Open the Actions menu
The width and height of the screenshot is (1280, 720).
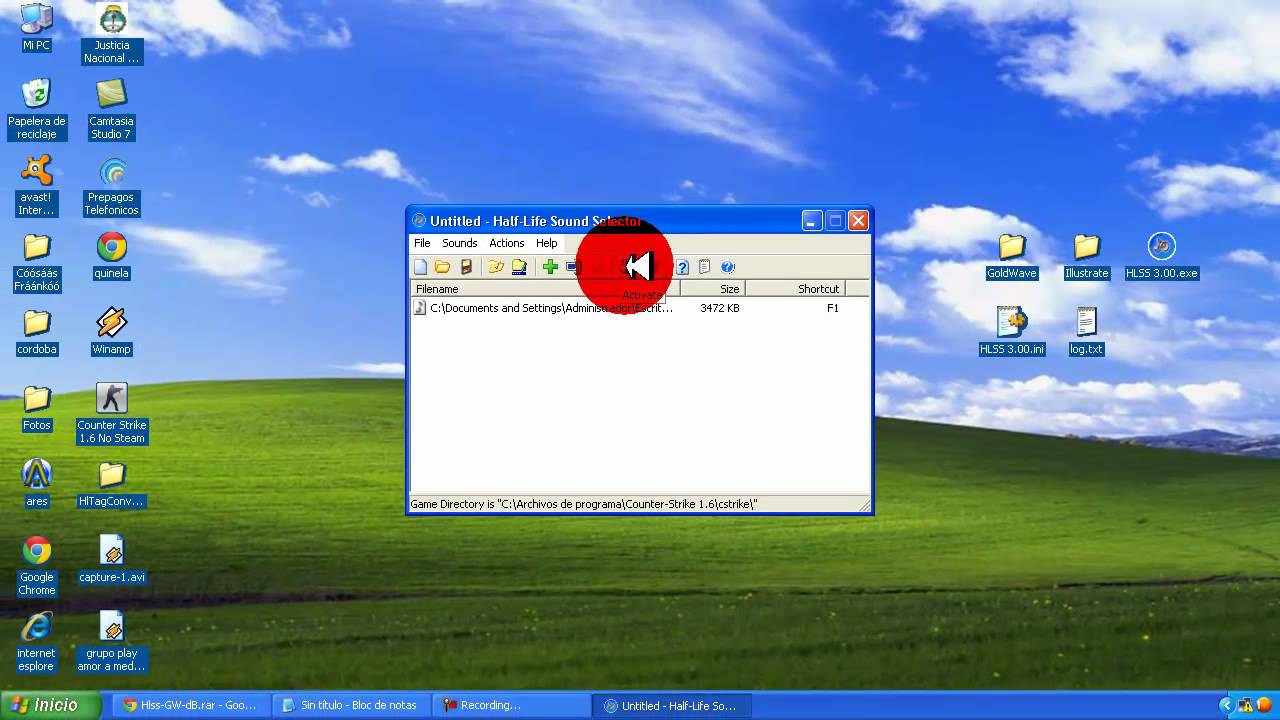507,243
